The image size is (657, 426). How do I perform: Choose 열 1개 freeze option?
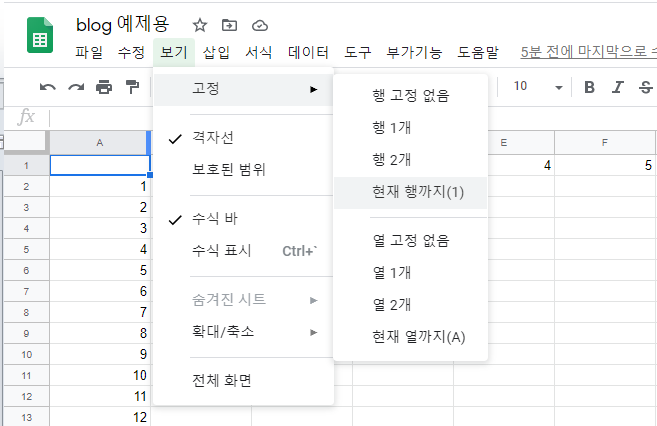pyautogui.click(x=411, y=273)
